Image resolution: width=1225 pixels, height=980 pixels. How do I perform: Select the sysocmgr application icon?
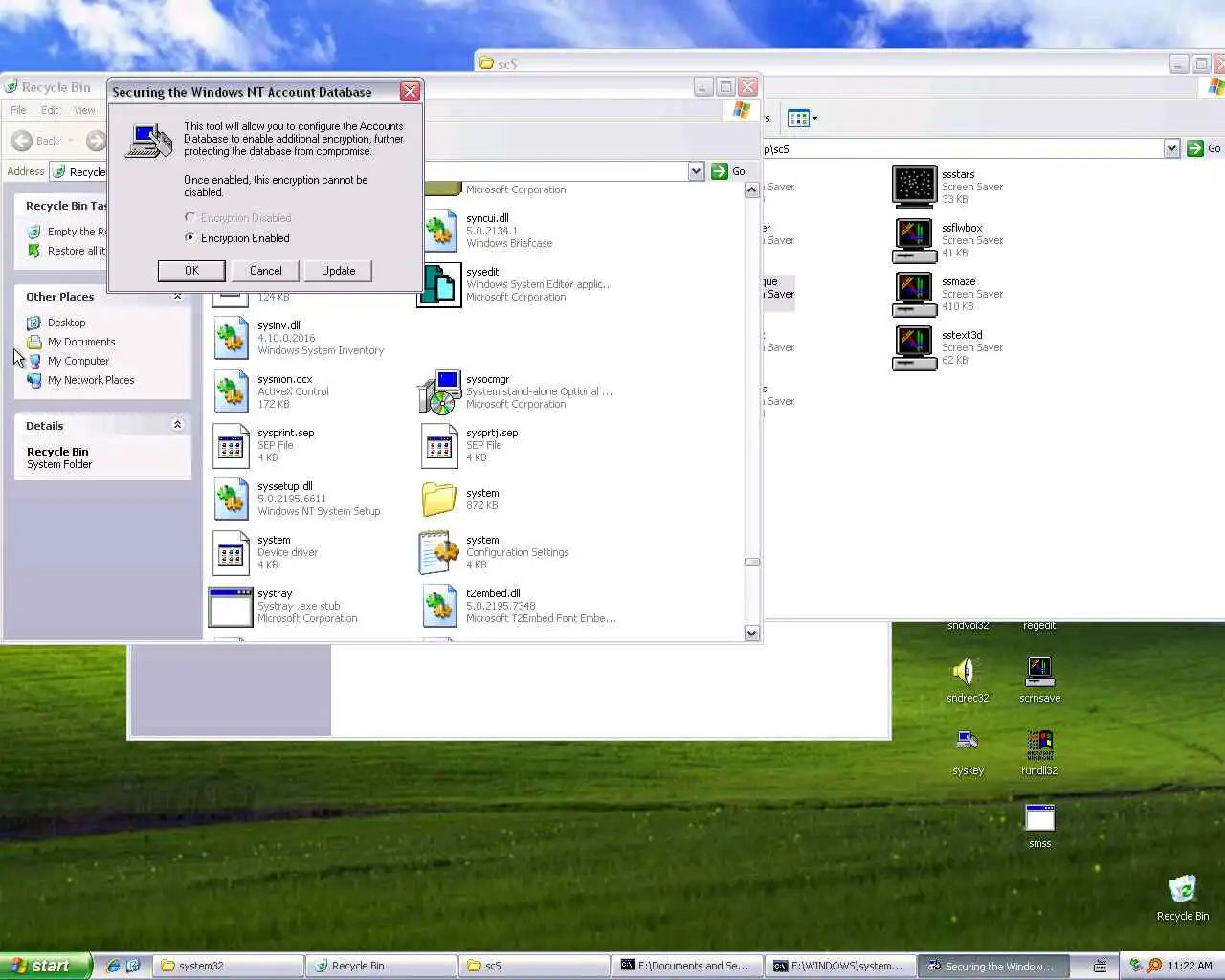[439, 392]
